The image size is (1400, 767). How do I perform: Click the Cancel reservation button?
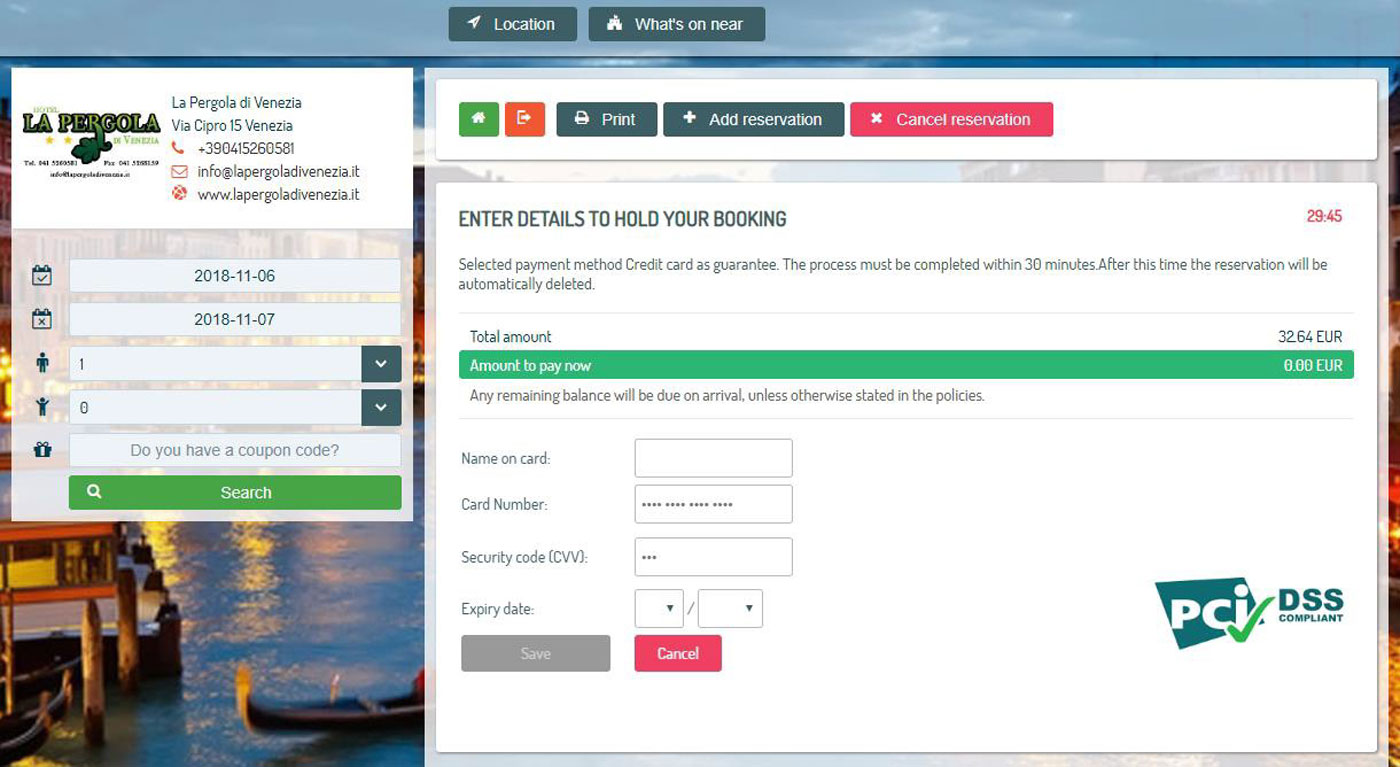pos(952,119)
